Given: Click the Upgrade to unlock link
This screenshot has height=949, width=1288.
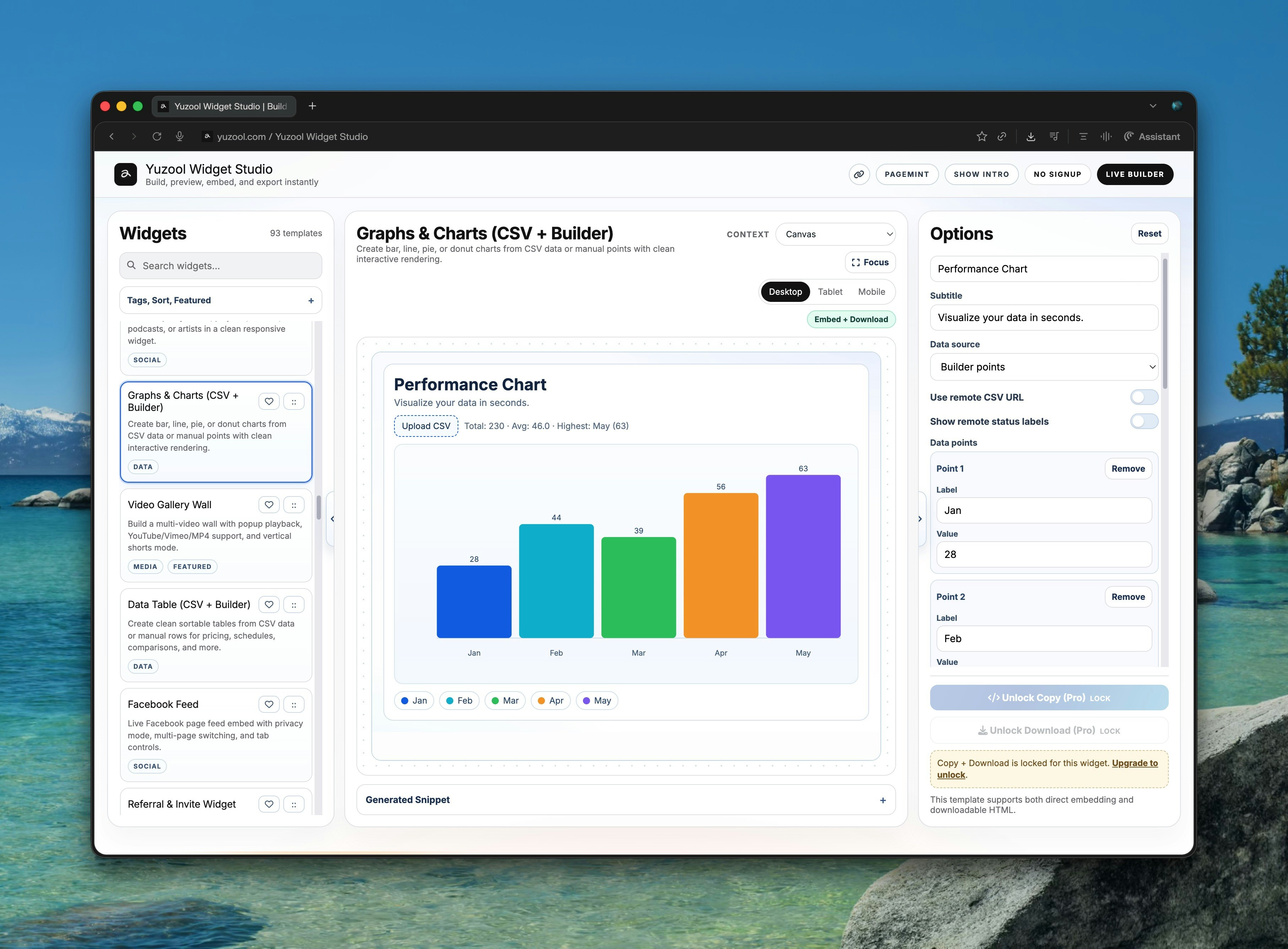Looking at the screenshot, I should [x=1134, y=763].
